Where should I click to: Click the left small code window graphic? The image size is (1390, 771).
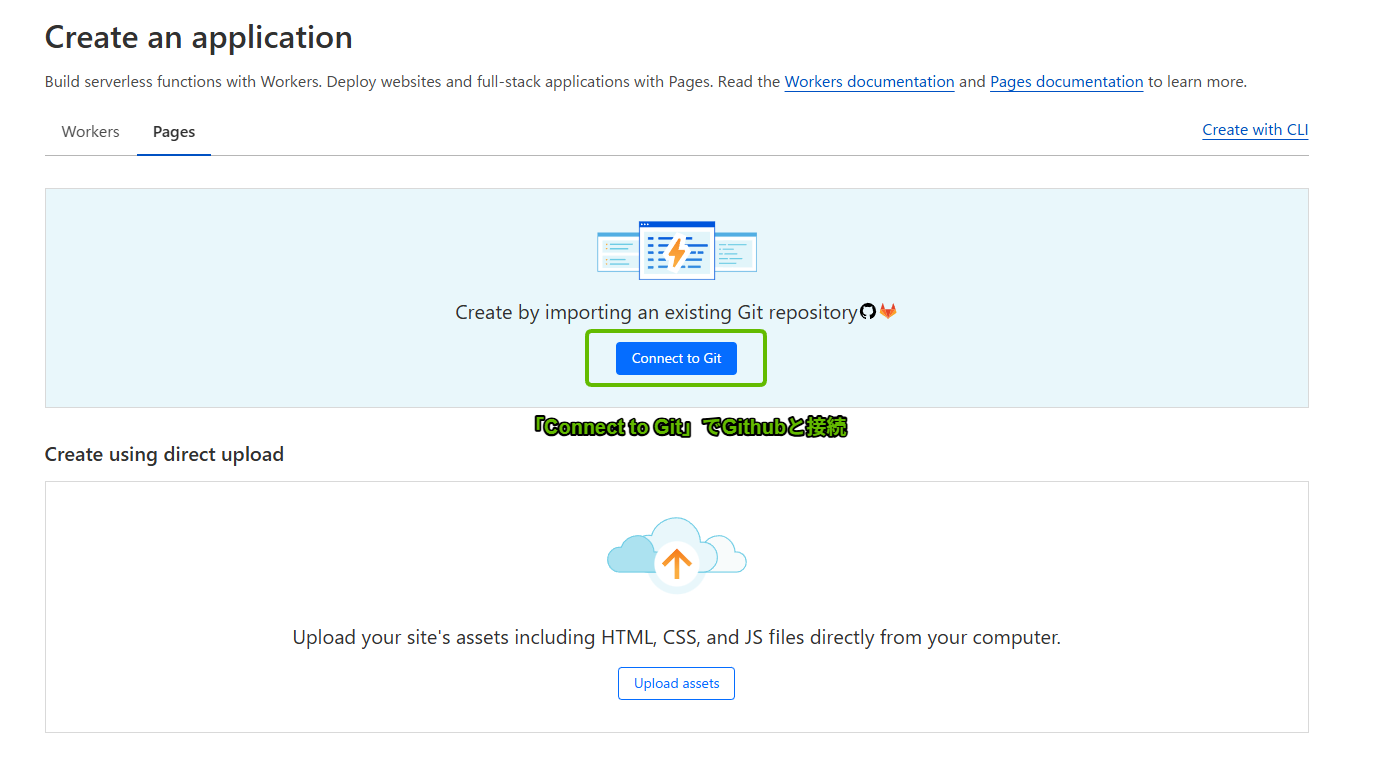[617, 252]
